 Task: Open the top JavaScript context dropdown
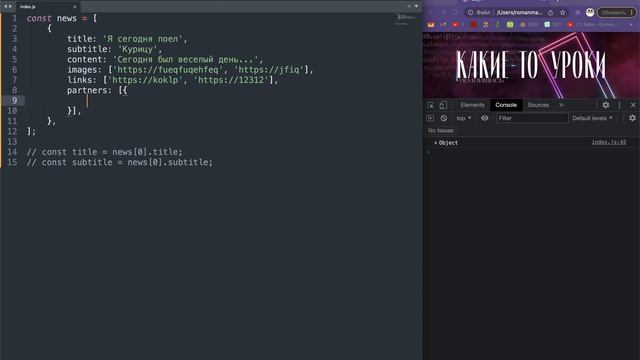coord(464,118)
